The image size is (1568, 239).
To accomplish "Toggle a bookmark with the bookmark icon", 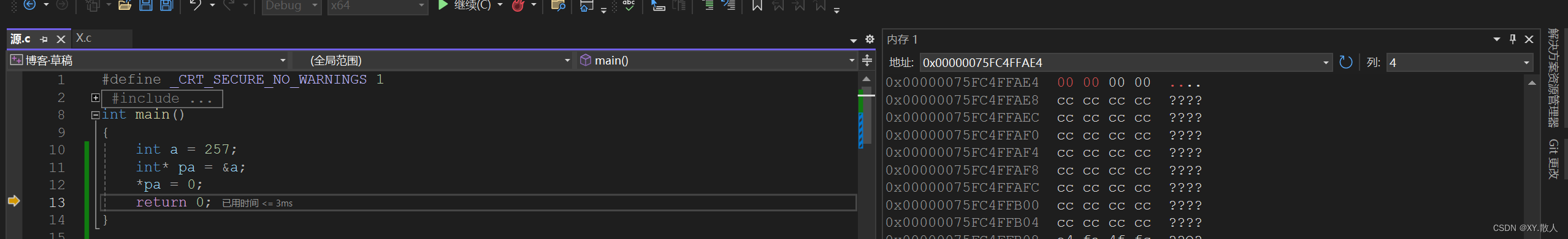I will tap(757, 6).
